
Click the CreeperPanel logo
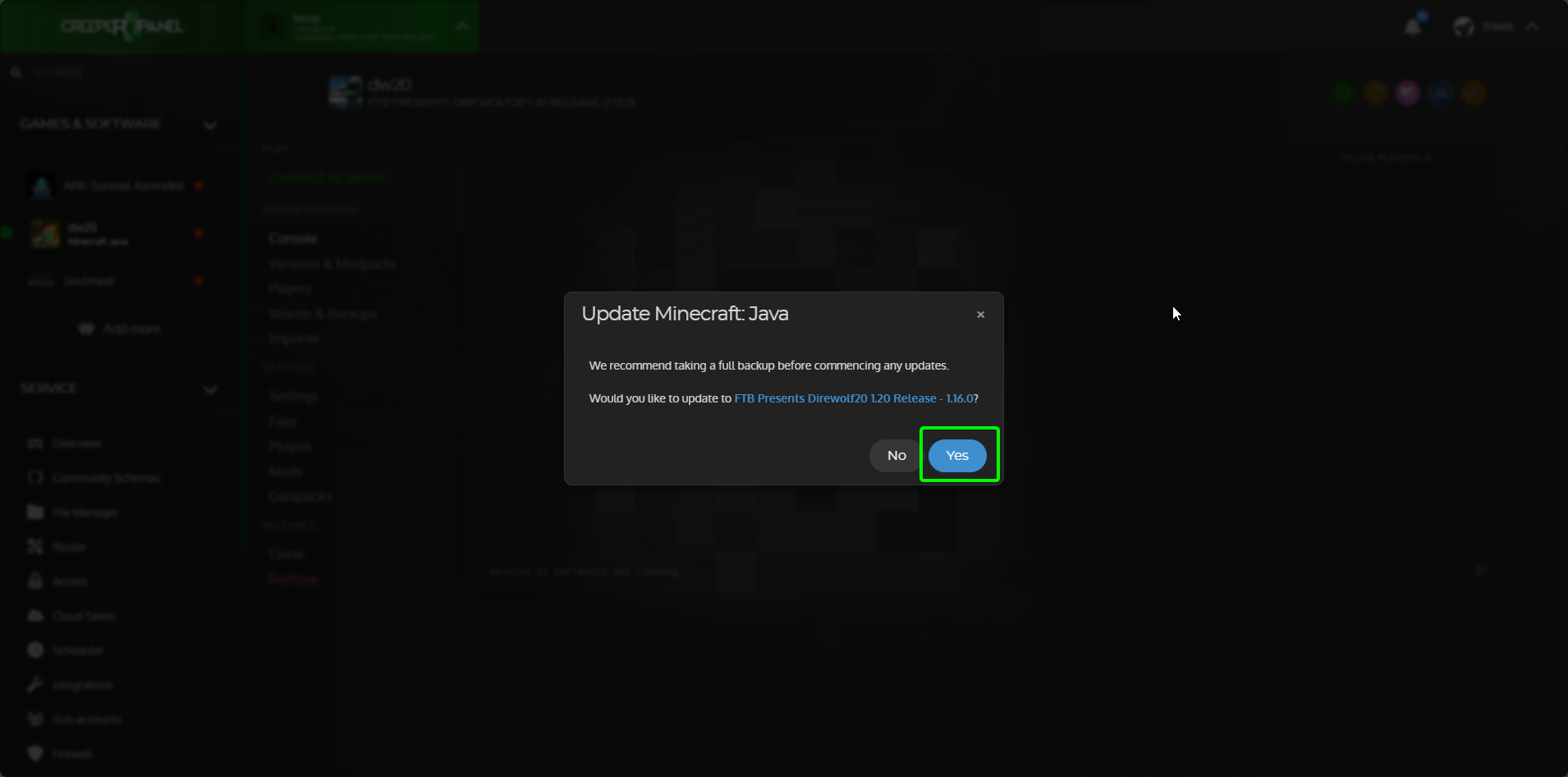(121, 26)
